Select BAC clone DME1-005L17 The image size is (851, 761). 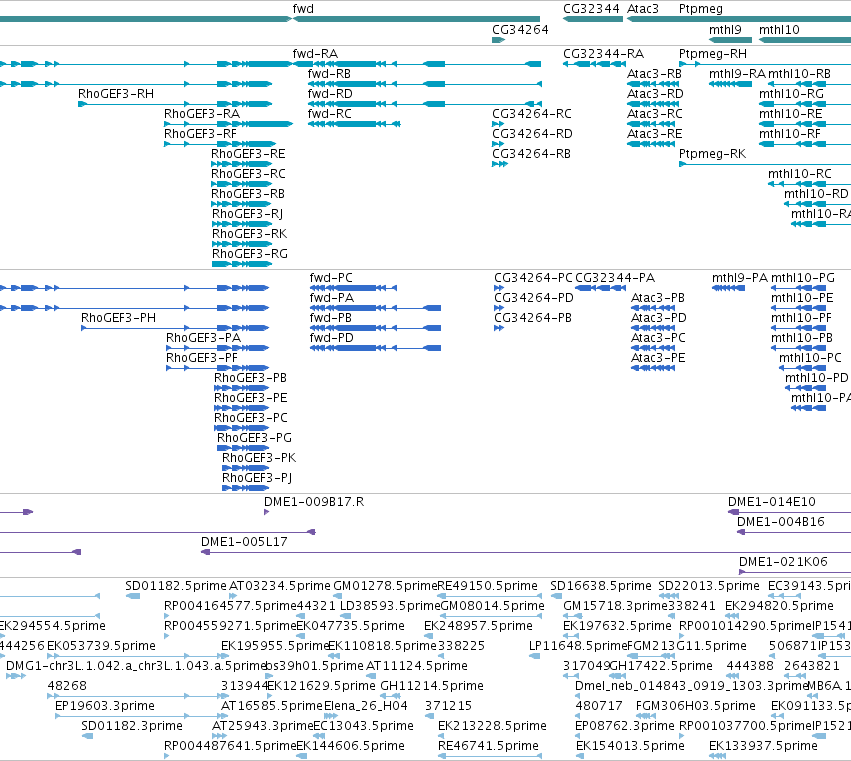click(526, 553)
